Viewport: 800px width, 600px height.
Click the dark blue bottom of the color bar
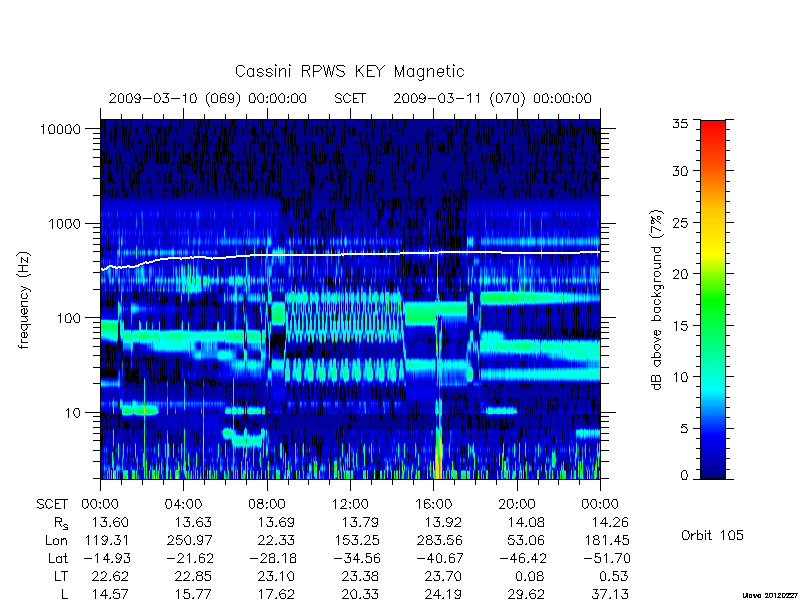click(713, 472)
